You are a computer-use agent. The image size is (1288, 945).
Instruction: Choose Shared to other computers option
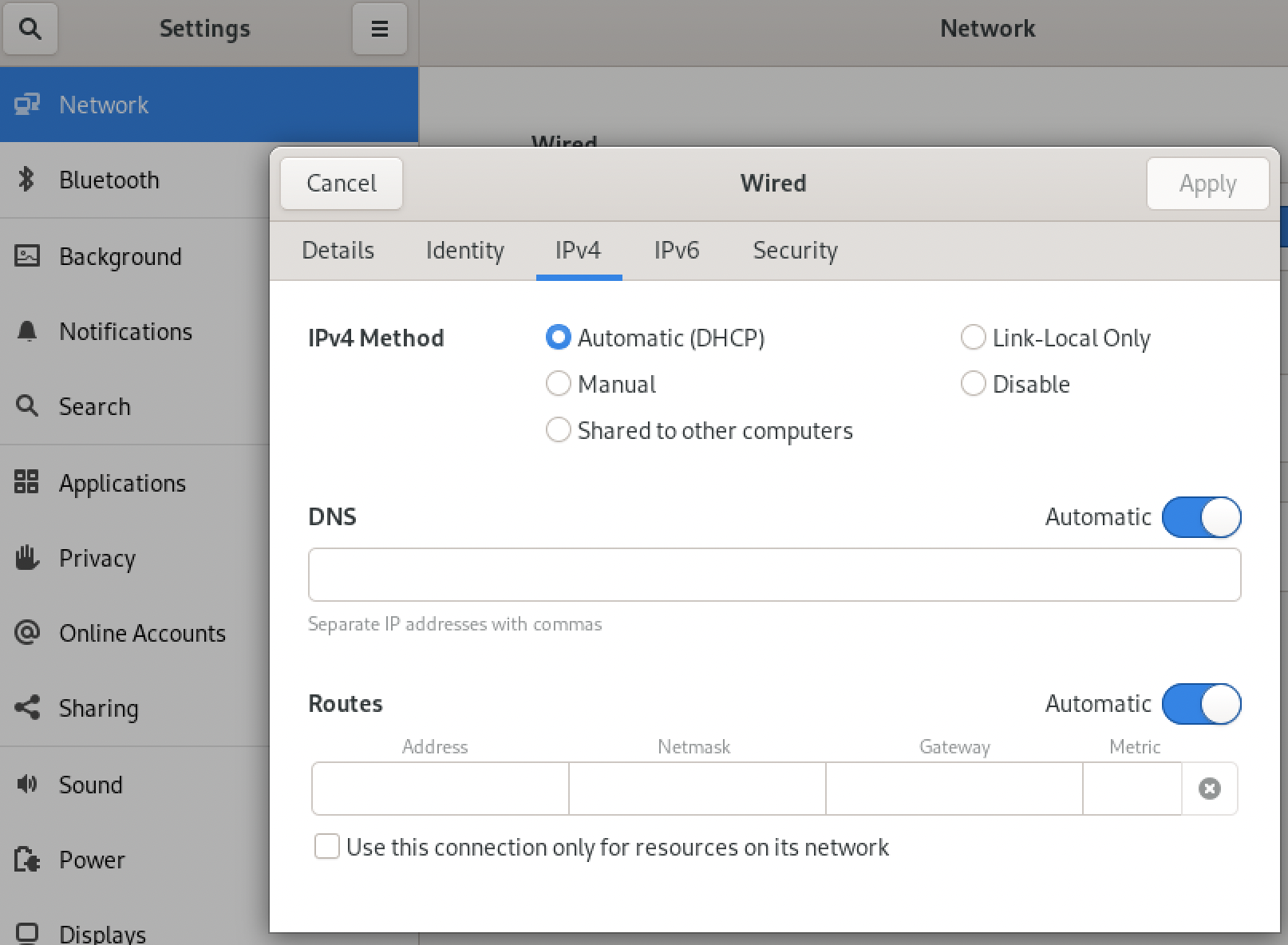558,430
